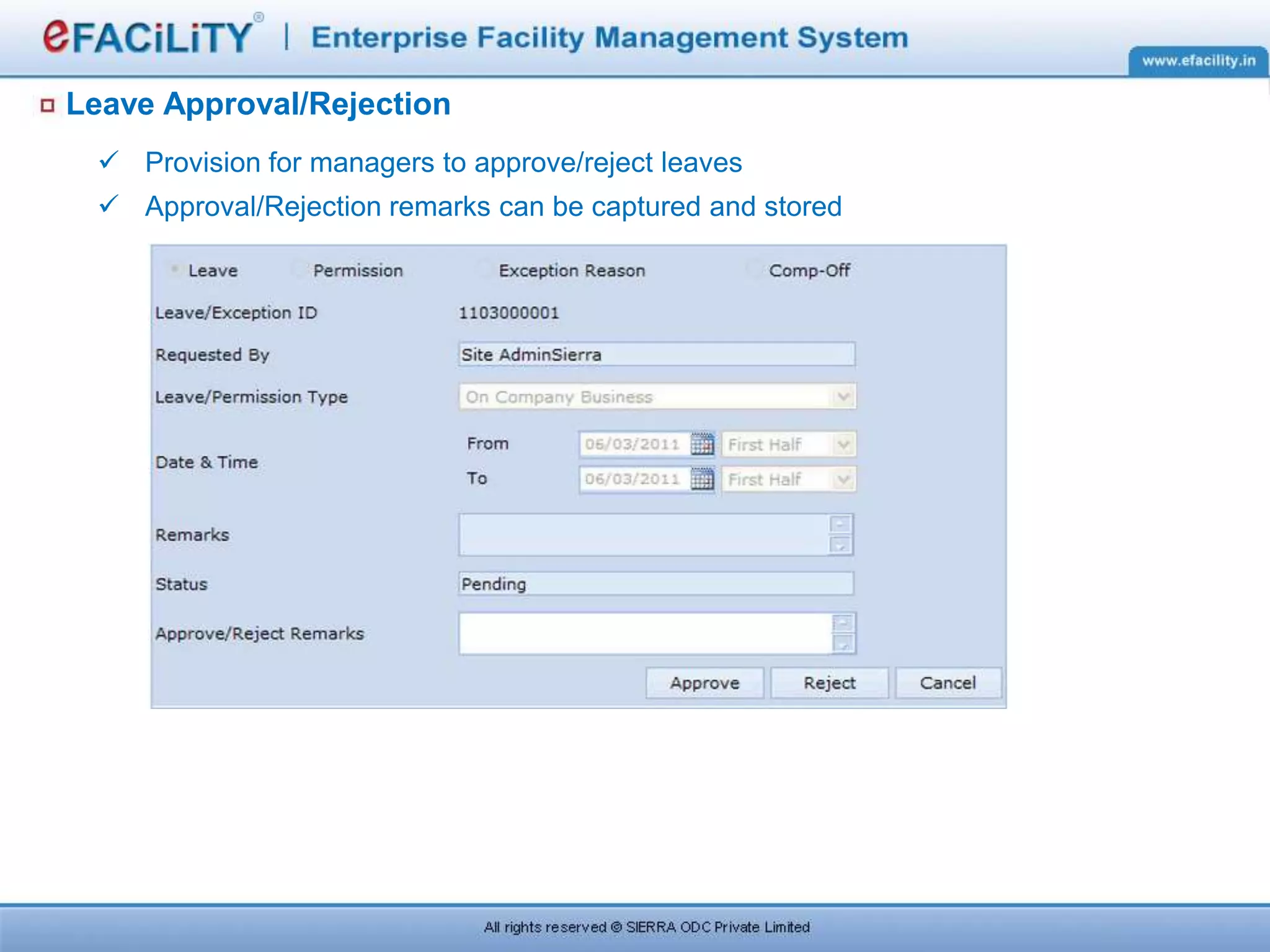
Task: Open the www.efacility.in link
Action: [x=1198, y=61]
